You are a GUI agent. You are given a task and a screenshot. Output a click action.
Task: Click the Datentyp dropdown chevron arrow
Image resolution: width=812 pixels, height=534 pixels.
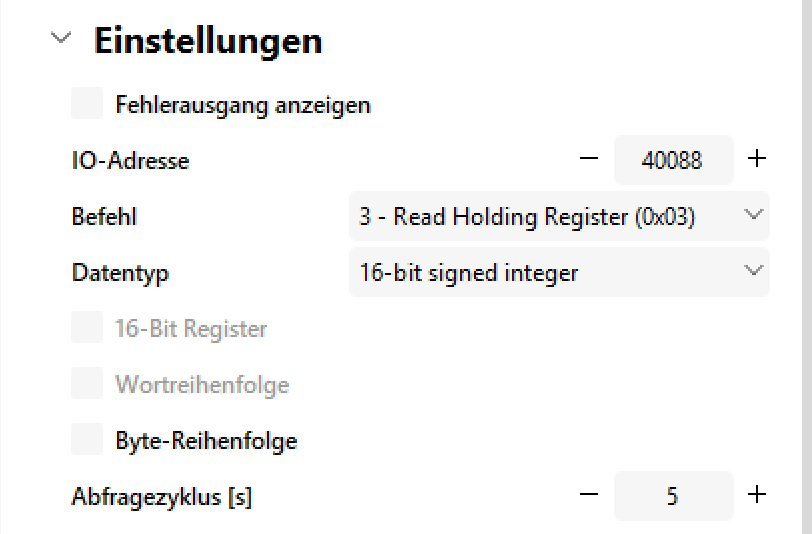click(753, 271)
